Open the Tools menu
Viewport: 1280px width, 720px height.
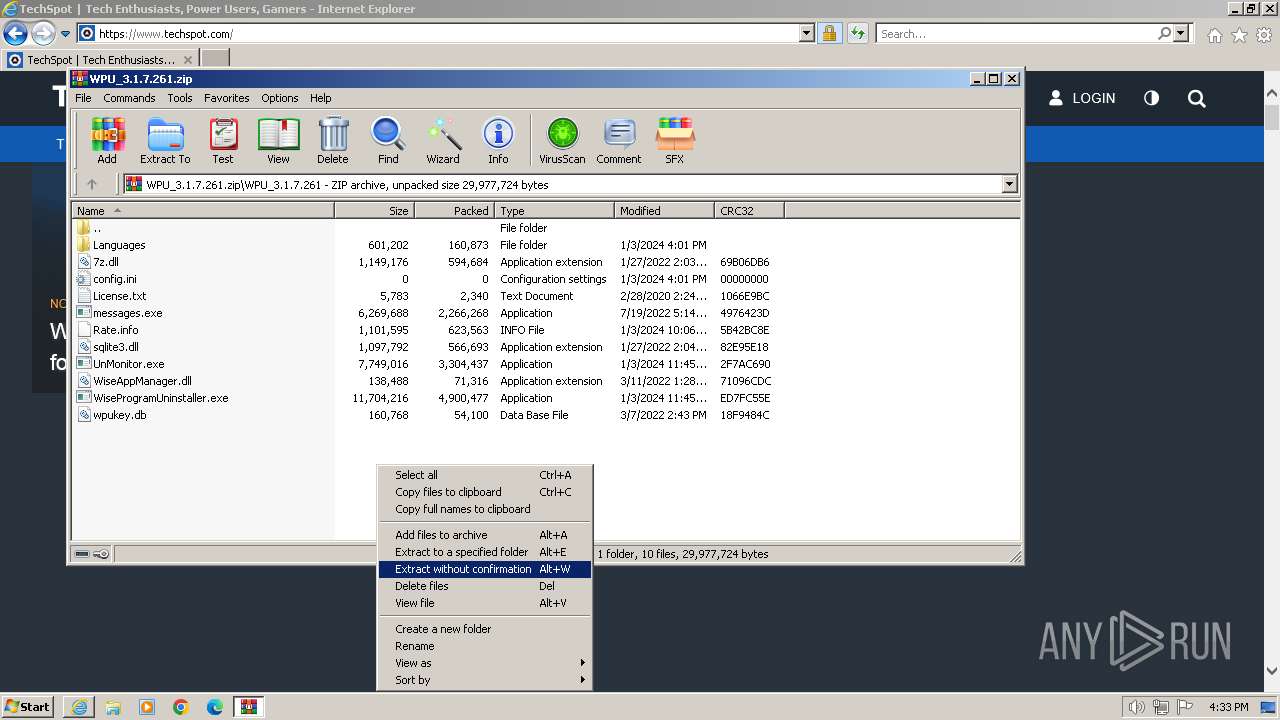[x=180, y=98]
